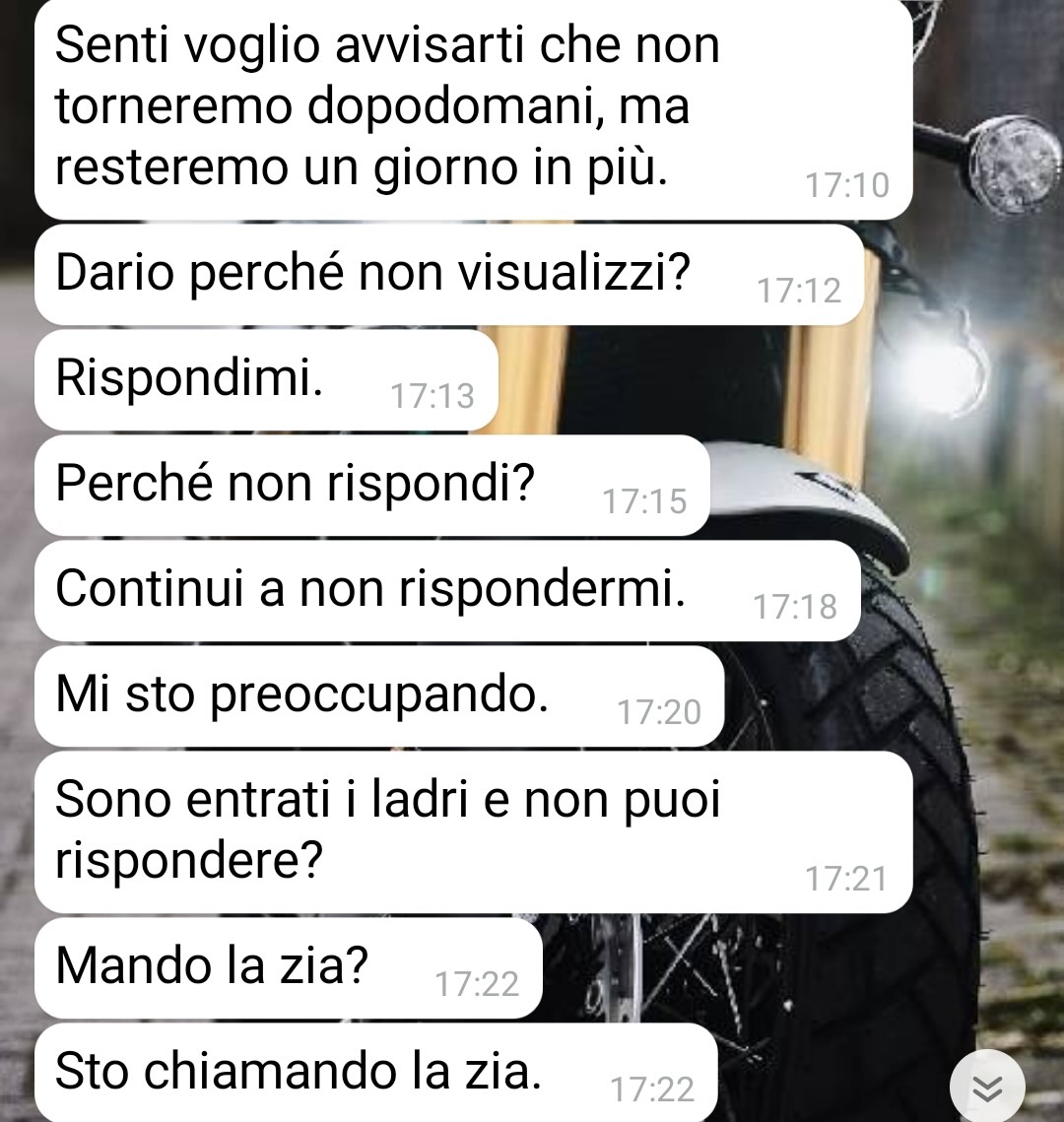Tap the "Rispondimi." message bubble
1064x1122 pixels.
(266, 380)
